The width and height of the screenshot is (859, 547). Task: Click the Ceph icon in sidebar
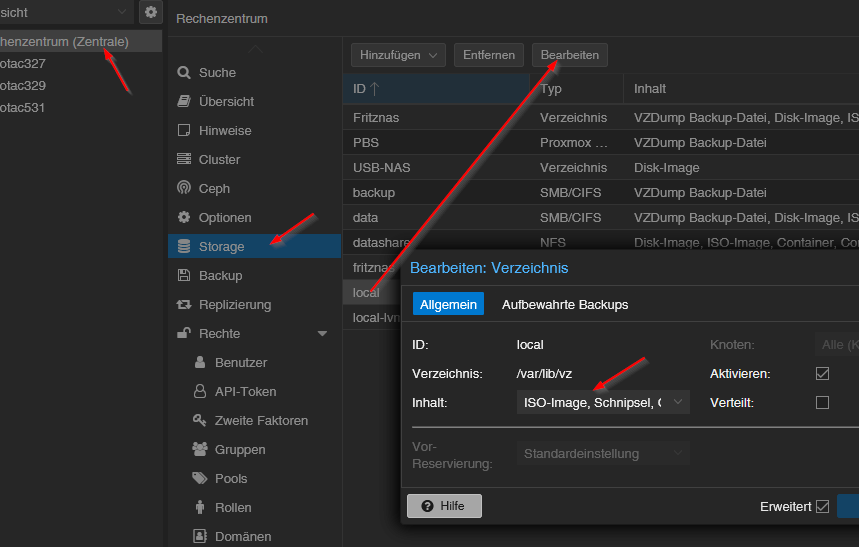(x=183, y=189)
